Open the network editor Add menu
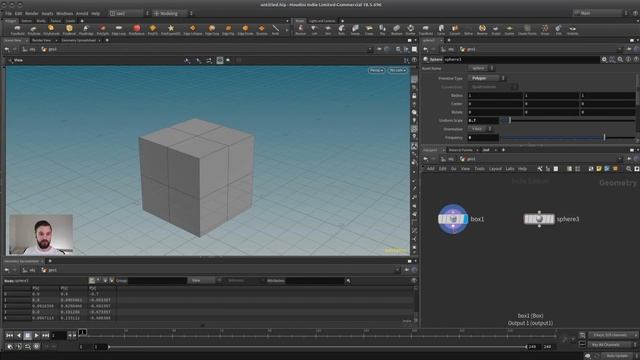 430,169
